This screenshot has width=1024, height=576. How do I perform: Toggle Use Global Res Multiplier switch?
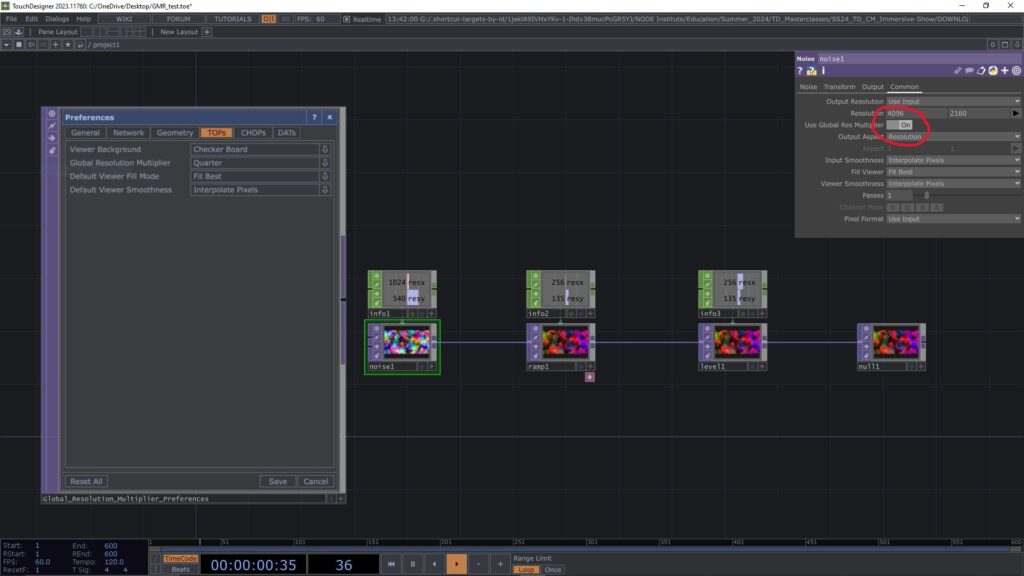coord(904,125)
